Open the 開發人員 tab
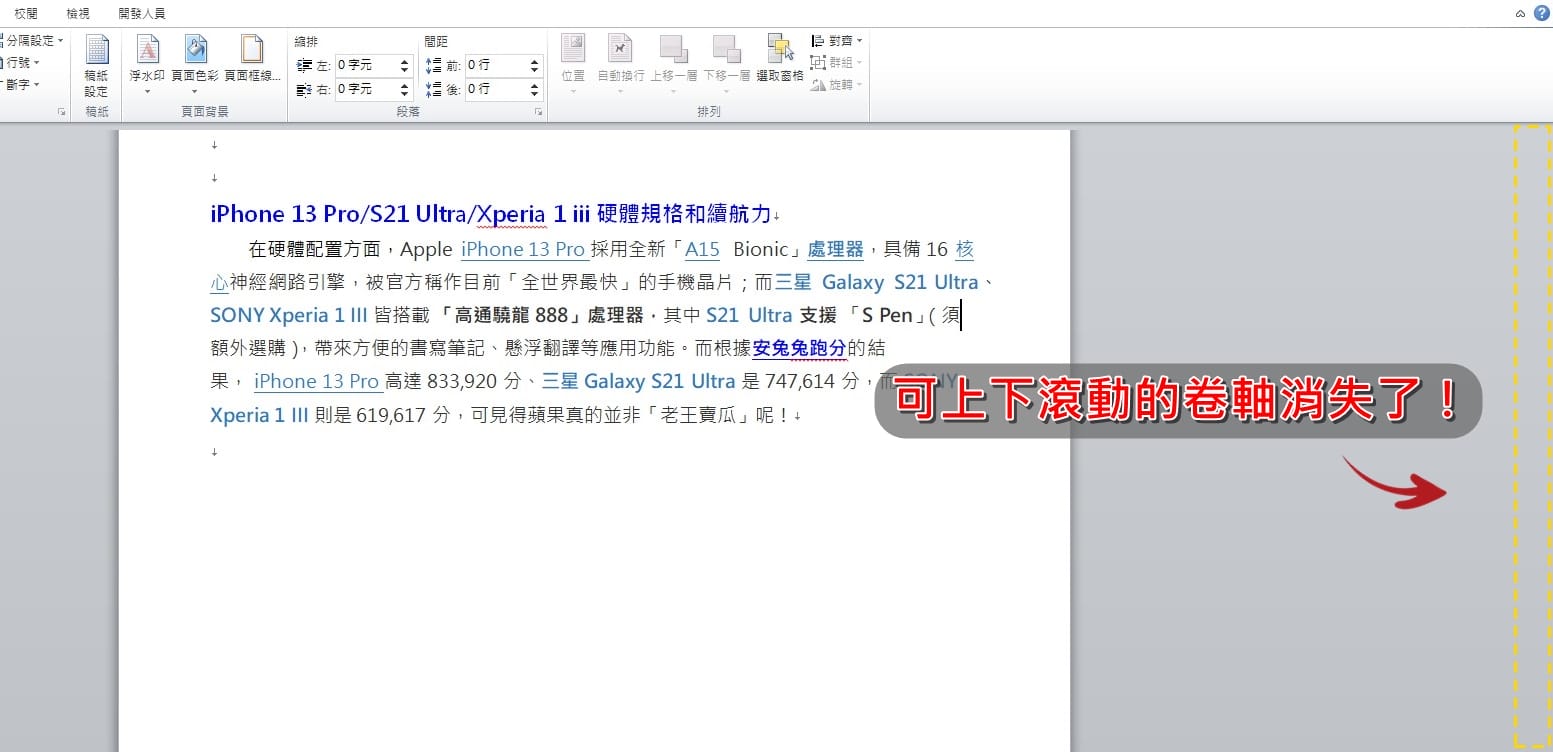Viewport: 1553px width, 752px height. point(141,14)
